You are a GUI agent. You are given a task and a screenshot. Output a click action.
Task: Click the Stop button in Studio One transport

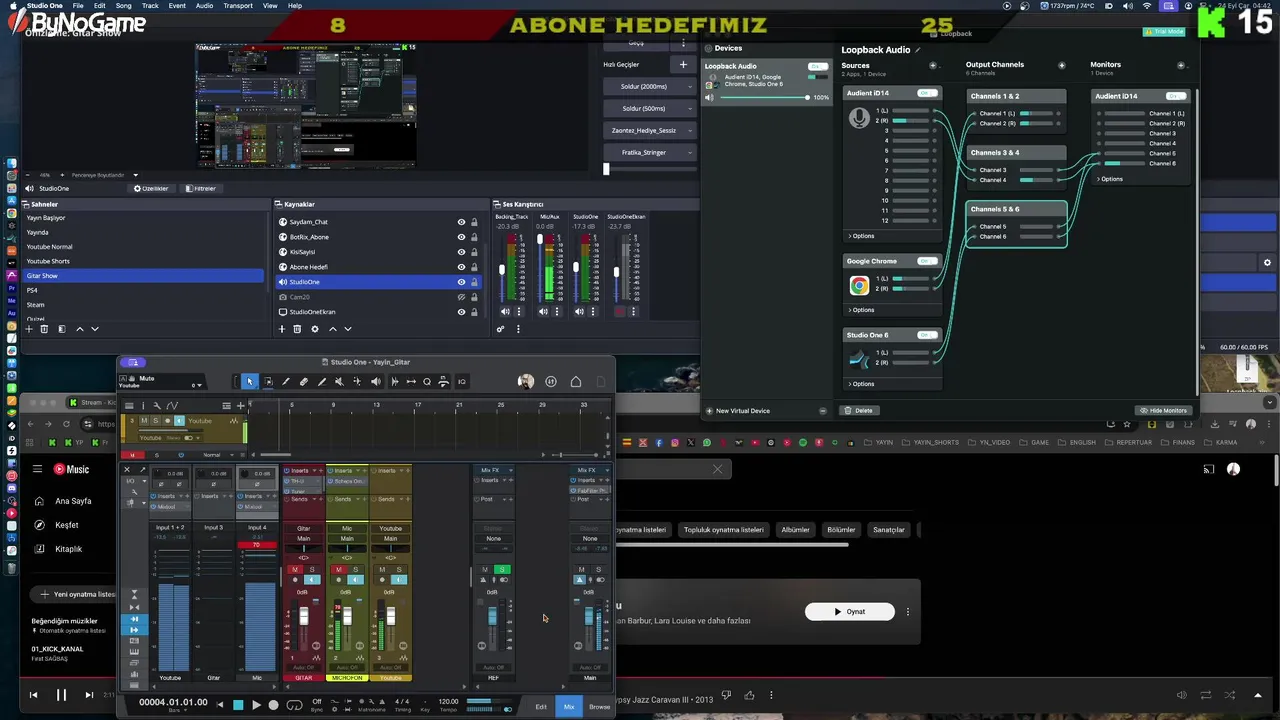238,705
